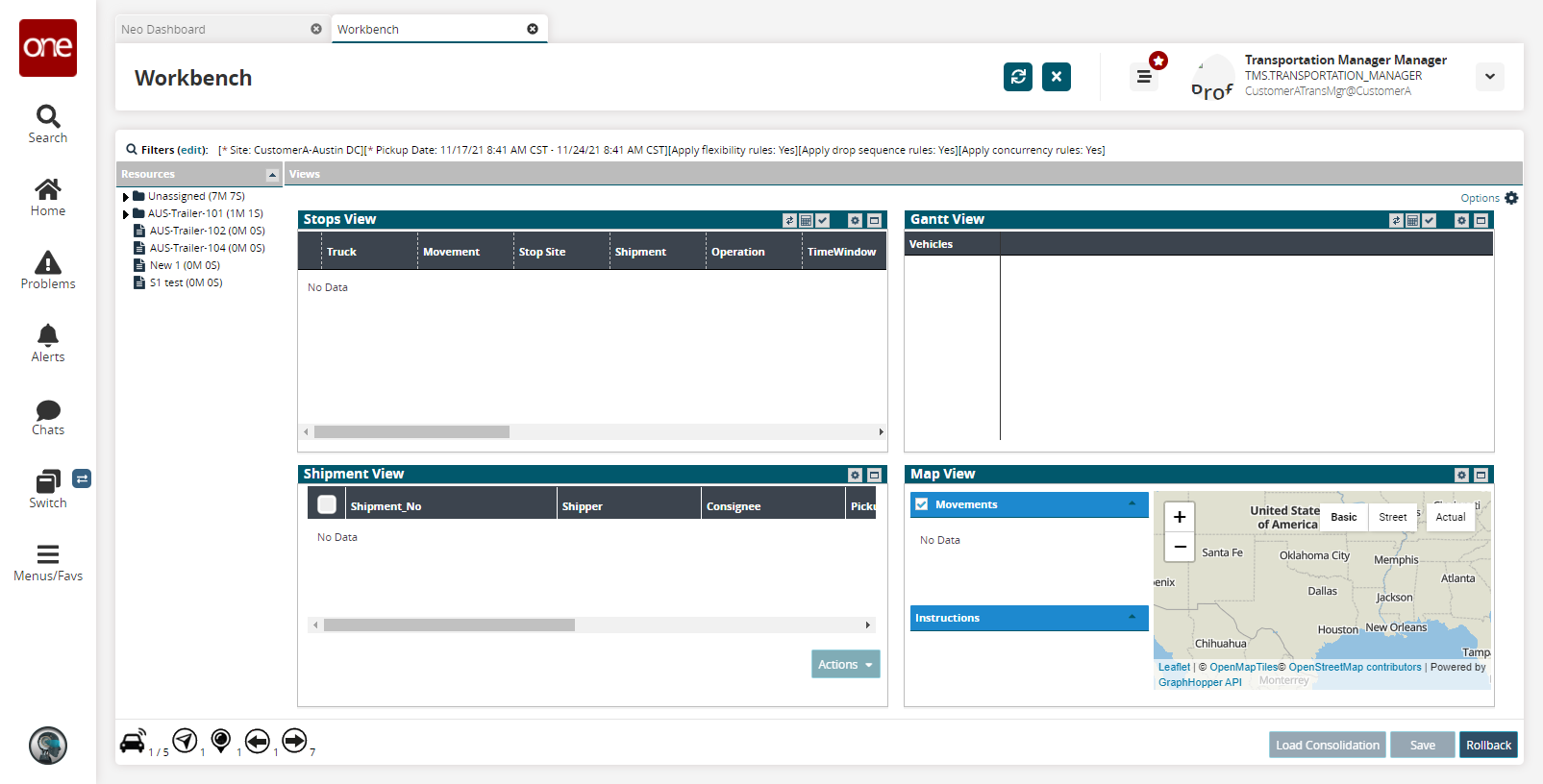Open the assistant avatar icon at bottom left
Screen dimensions: 1543x784
(x=48, y=746)
